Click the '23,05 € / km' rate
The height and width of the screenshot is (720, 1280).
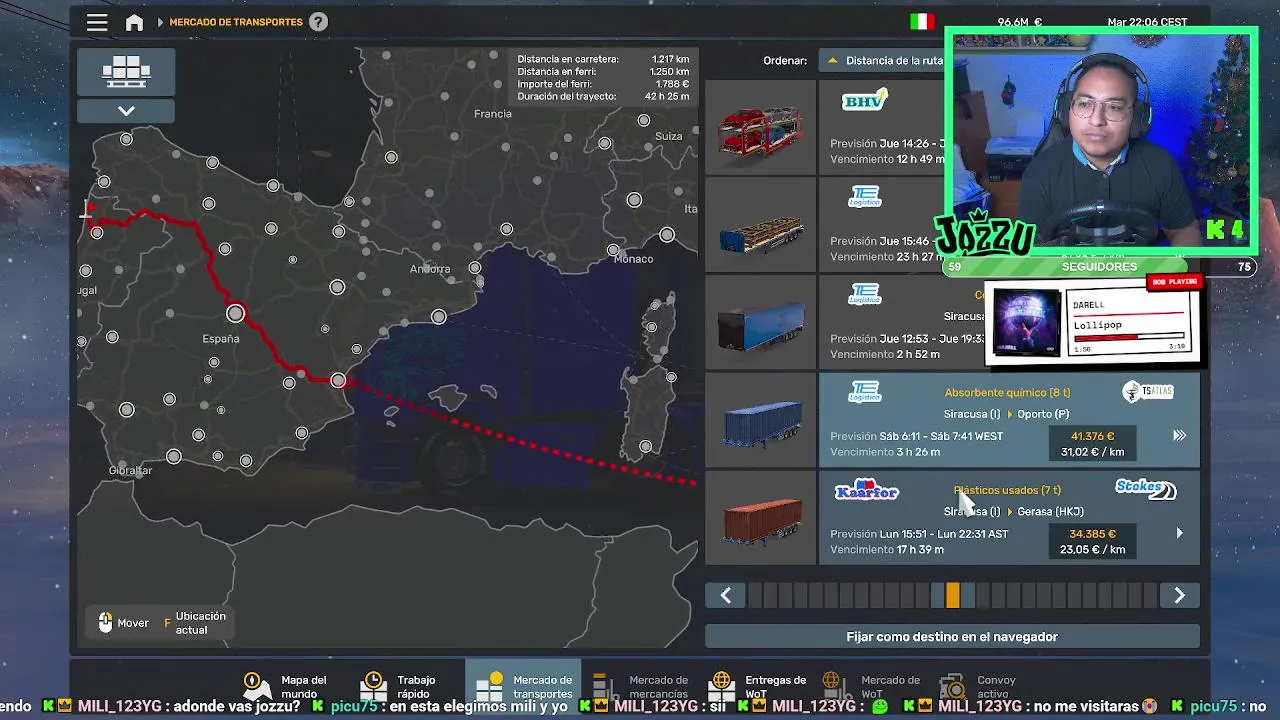tap(1092, 549)
